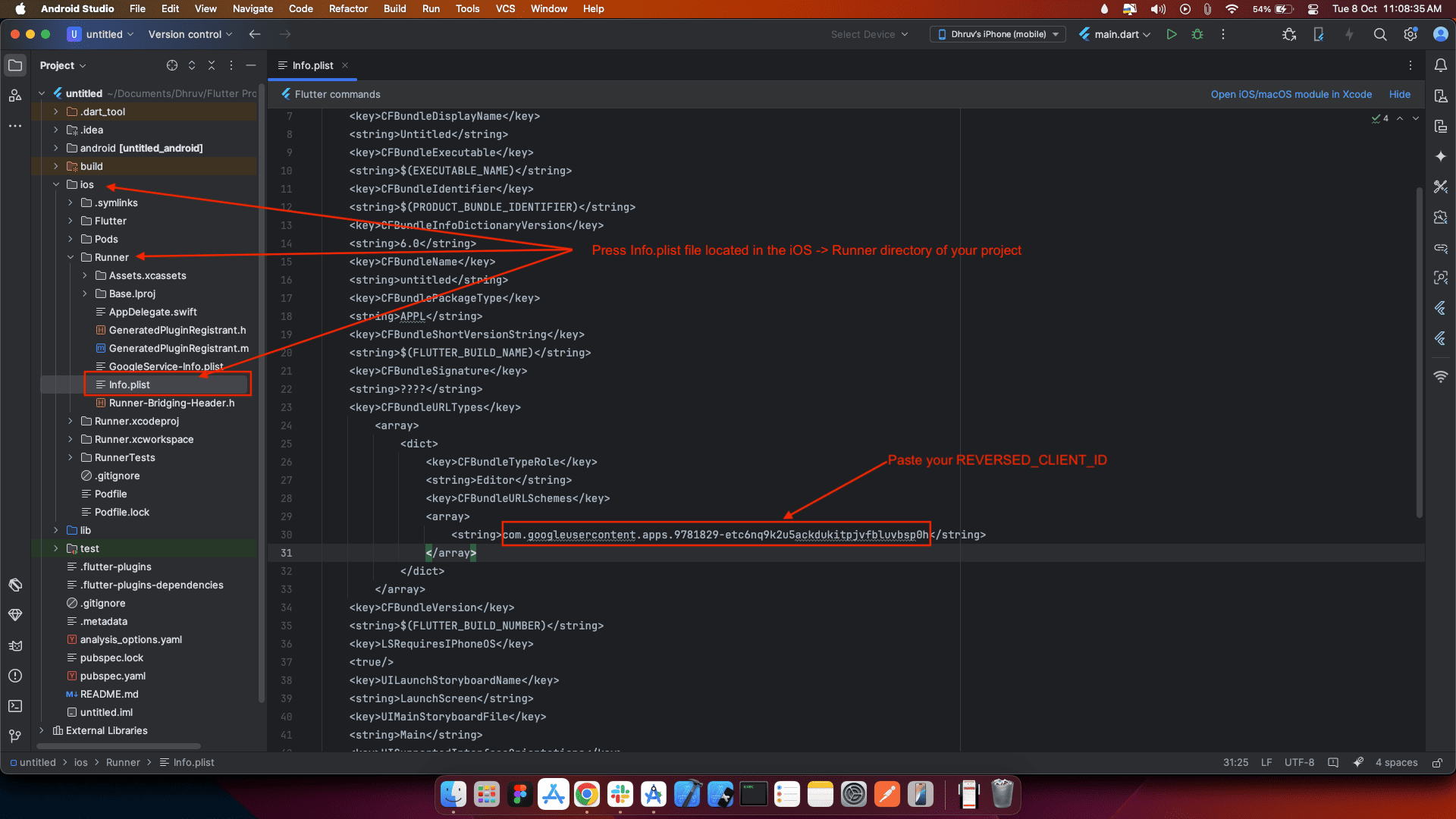Select the Info.plist editor tab

(312, 65)
